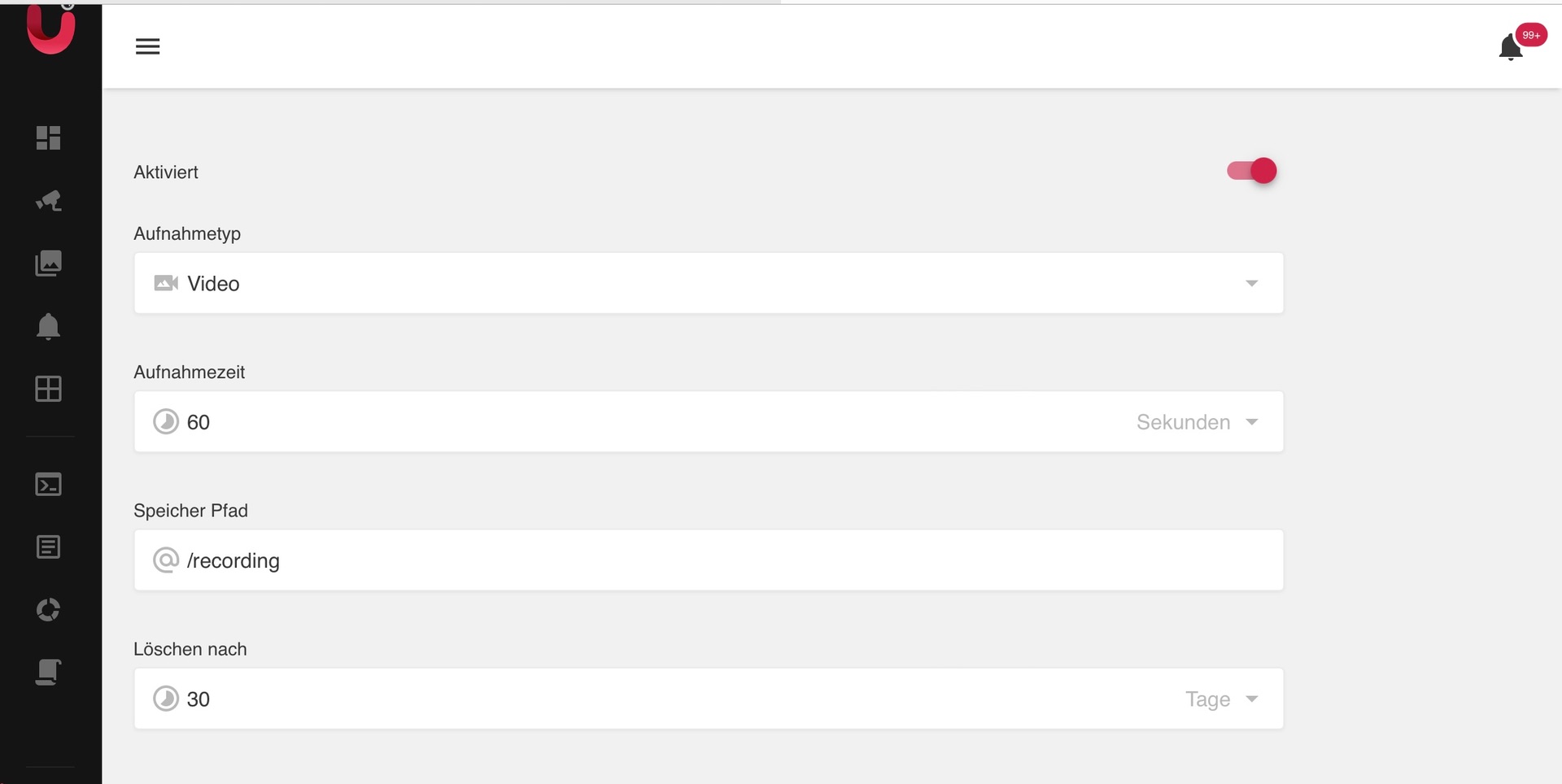Open the notifications bell with 99+ badge
1562x784 pixels.
[x=1511, y=47]
